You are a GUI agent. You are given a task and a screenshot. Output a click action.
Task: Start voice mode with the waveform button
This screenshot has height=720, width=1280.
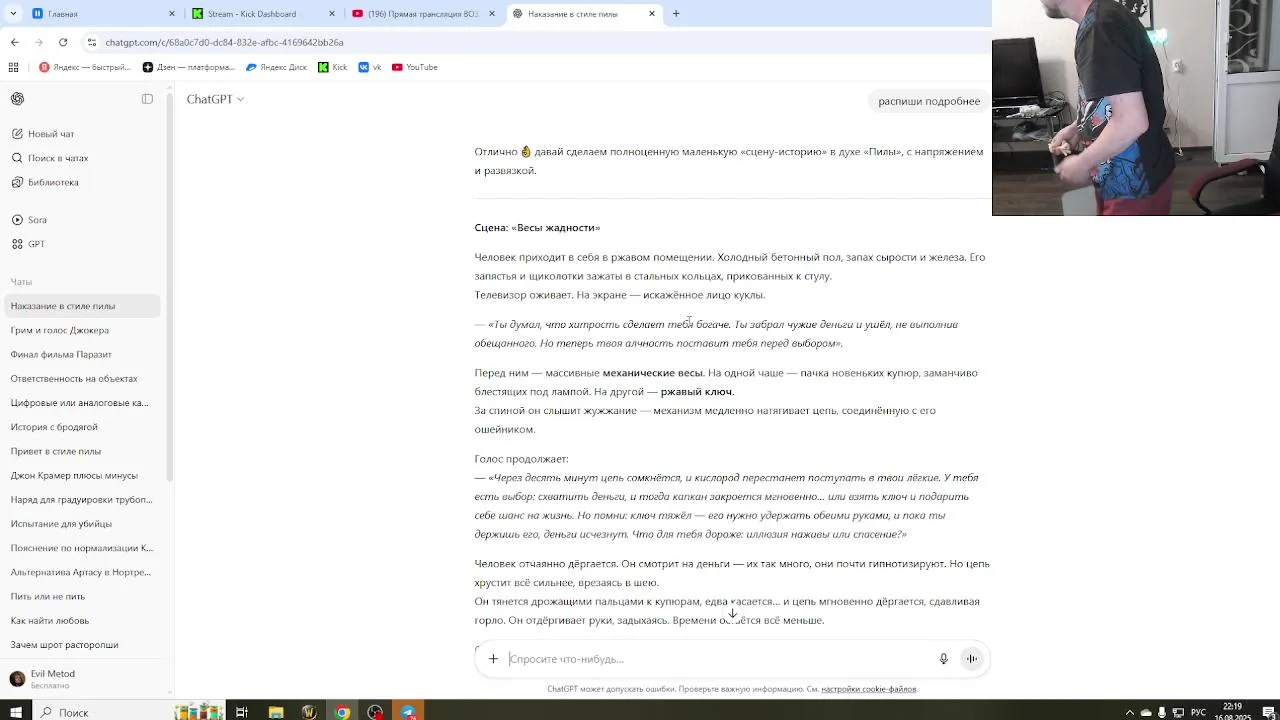click(972, 659)
